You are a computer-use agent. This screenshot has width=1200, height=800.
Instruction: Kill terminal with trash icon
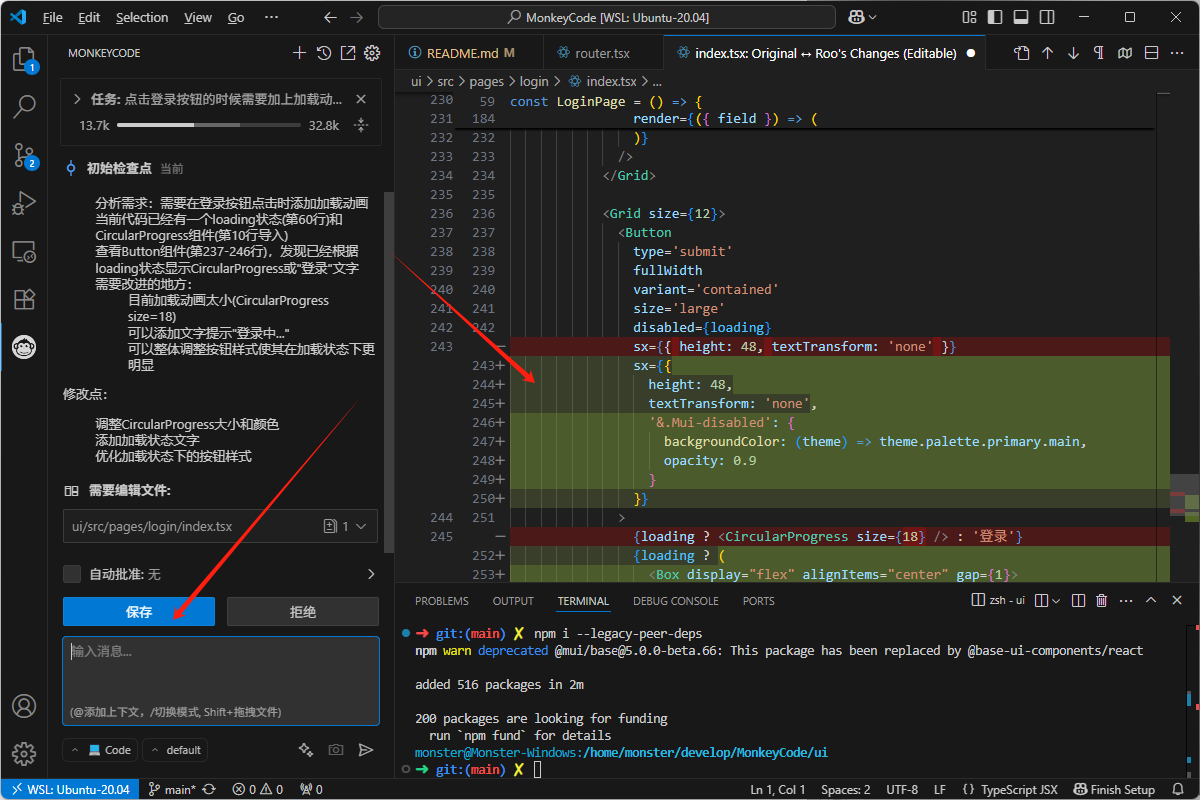pyautogui.click(x=1101, y=601)
